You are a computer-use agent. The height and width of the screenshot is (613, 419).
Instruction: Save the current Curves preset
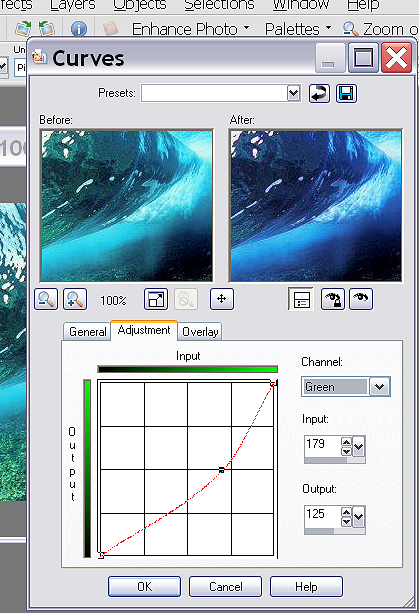click(346, 93)
